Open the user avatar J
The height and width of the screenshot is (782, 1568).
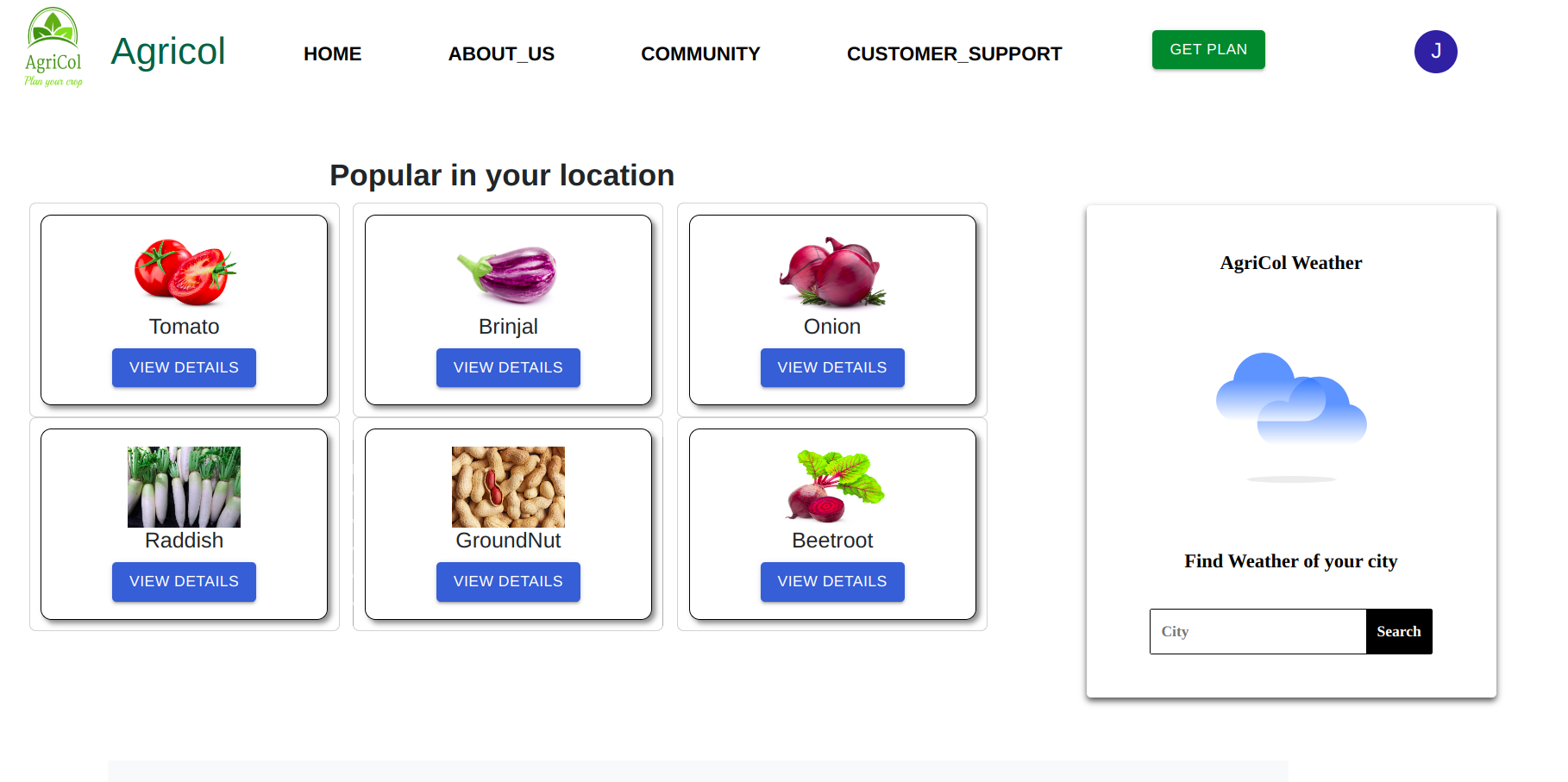[x=1435, y=52]
